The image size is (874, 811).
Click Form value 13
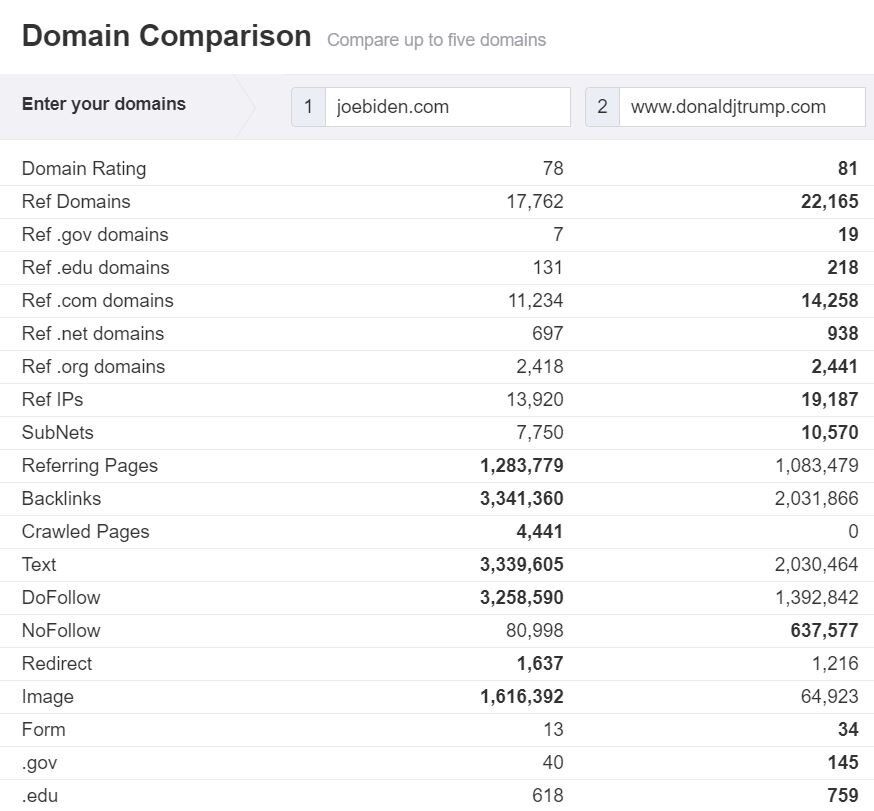(553, 730)
